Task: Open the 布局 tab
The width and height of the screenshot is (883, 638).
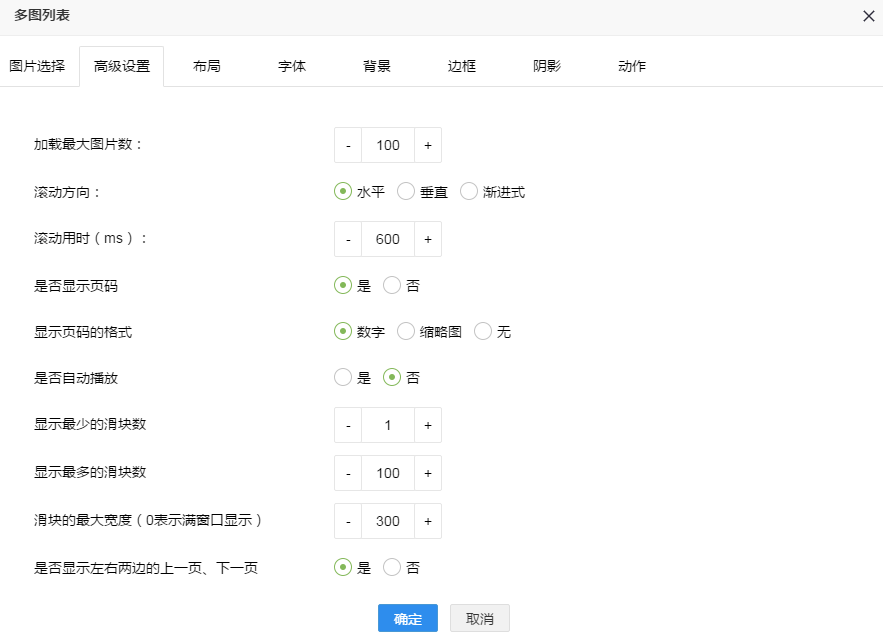Action: pyautogui.click(x=207, y=66)
